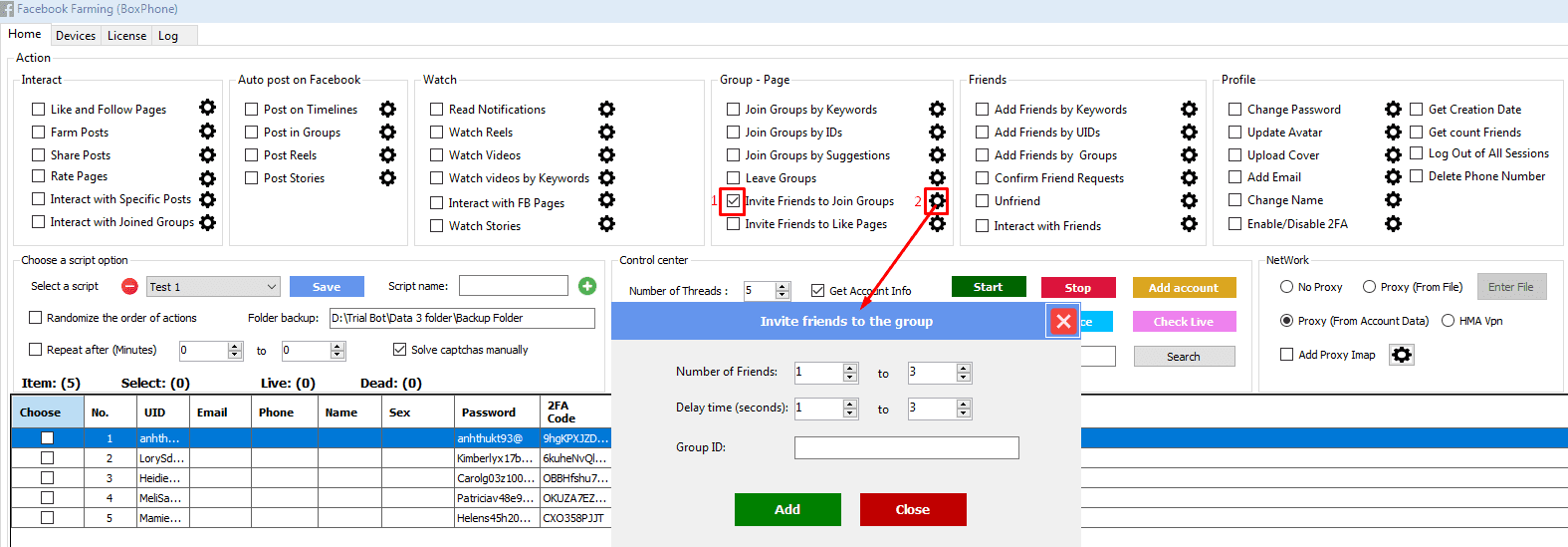Check Get Creation Date option
1568x547 pixels.
1417,110
